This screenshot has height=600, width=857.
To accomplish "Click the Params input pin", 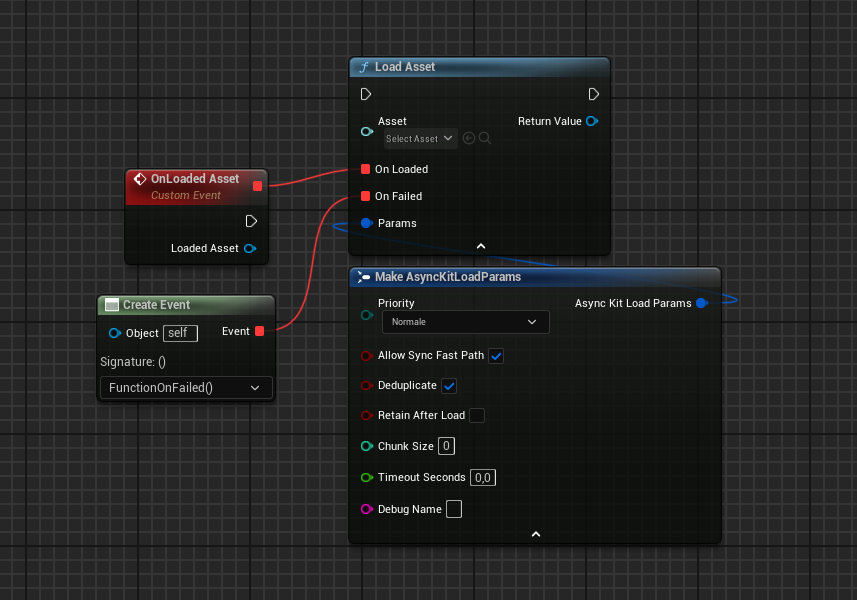I will coord(367,223).
